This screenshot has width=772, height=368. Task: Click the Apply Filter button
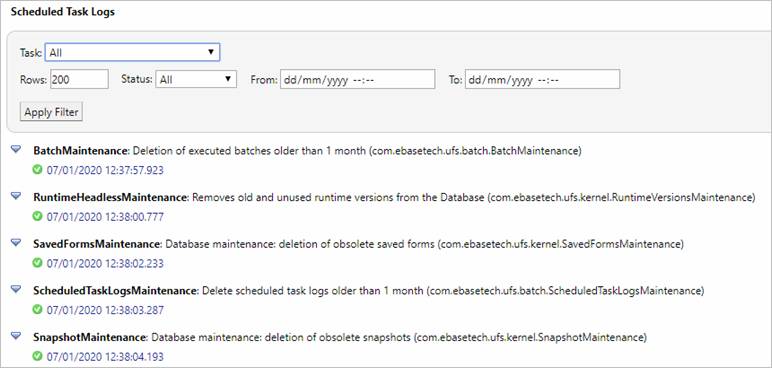coord(51,112)
